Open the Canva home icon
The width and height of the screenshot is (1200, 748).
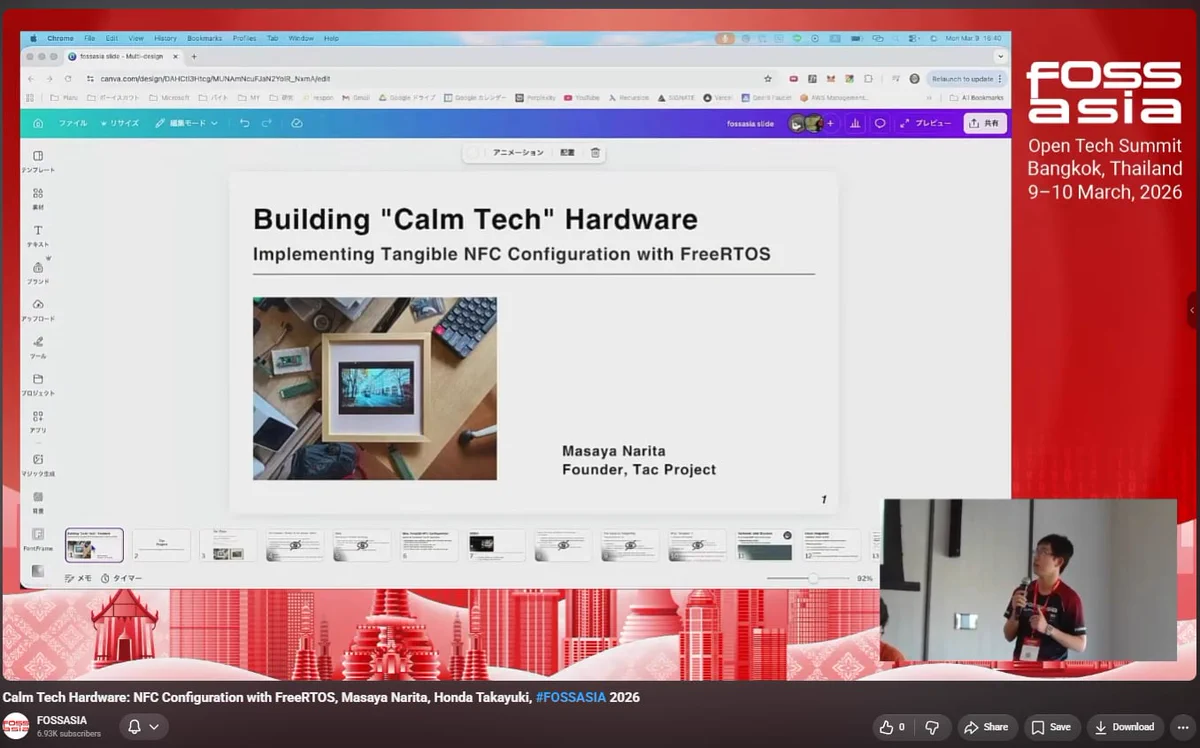[x=38, y=123]
